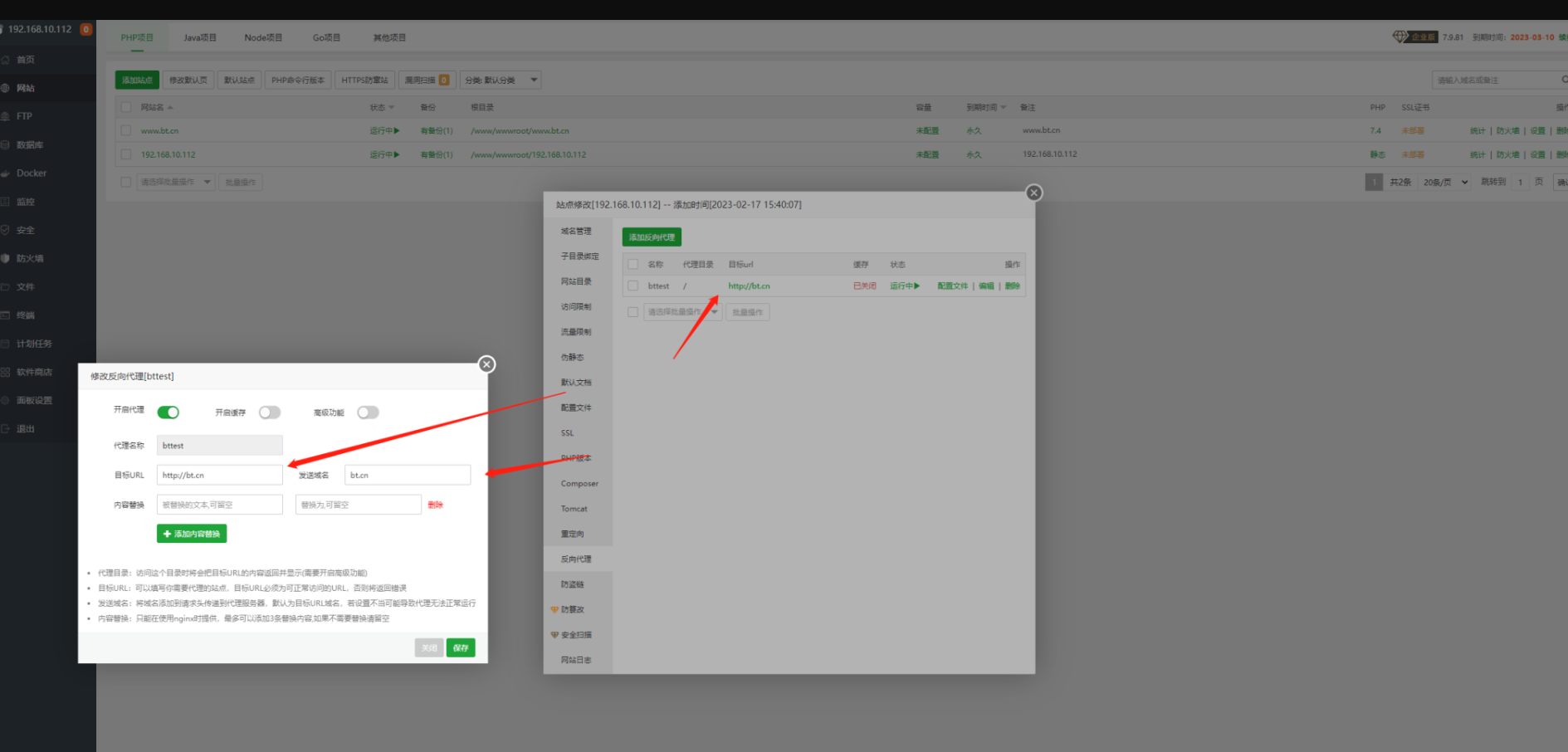Open 域名管理 in the site settings menu
Image resolution: width=1568 pixels, height=752 pixels.
(x=578, y=231)
